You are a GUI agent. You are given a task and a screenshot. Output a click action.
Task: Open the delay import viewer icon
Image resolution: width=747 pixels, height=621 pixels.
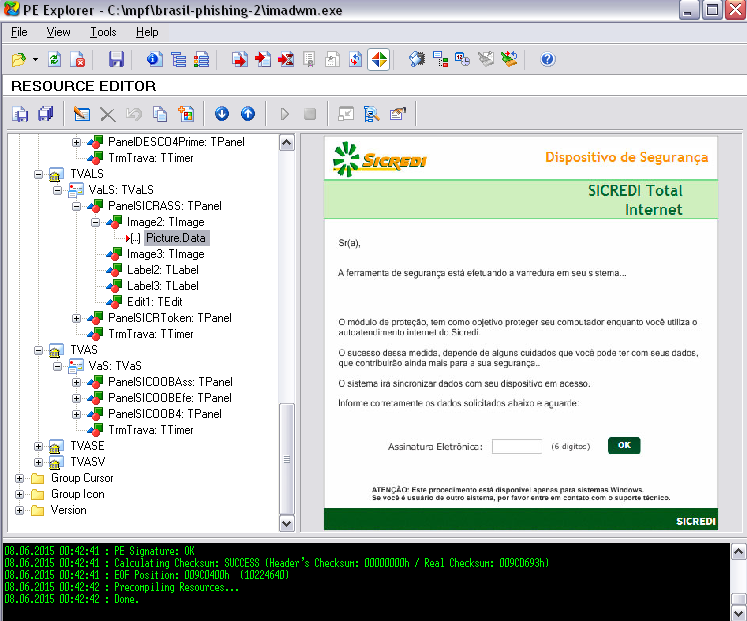point(286,60)
